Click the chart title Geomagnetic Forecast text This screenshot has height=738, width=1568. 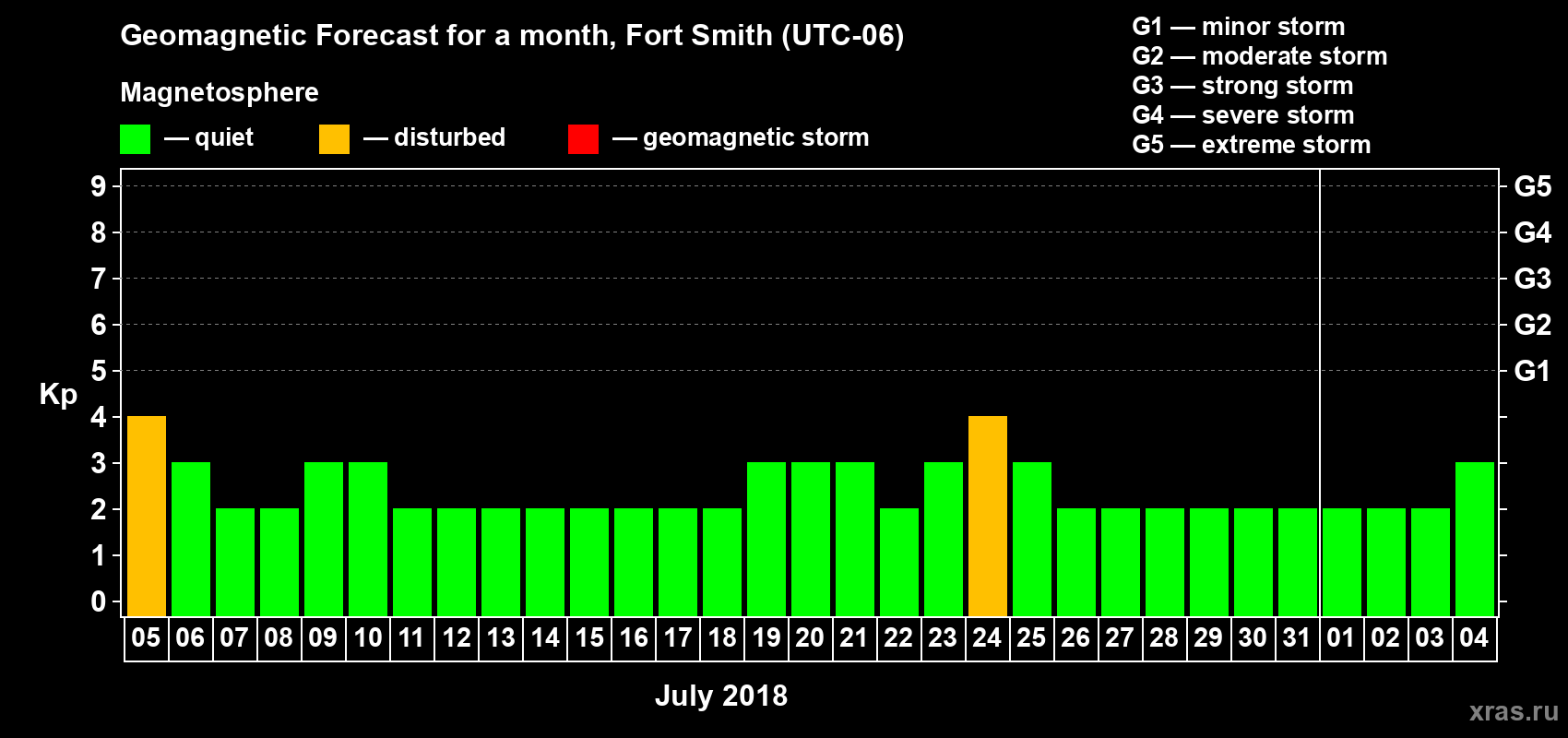(512, 36)
